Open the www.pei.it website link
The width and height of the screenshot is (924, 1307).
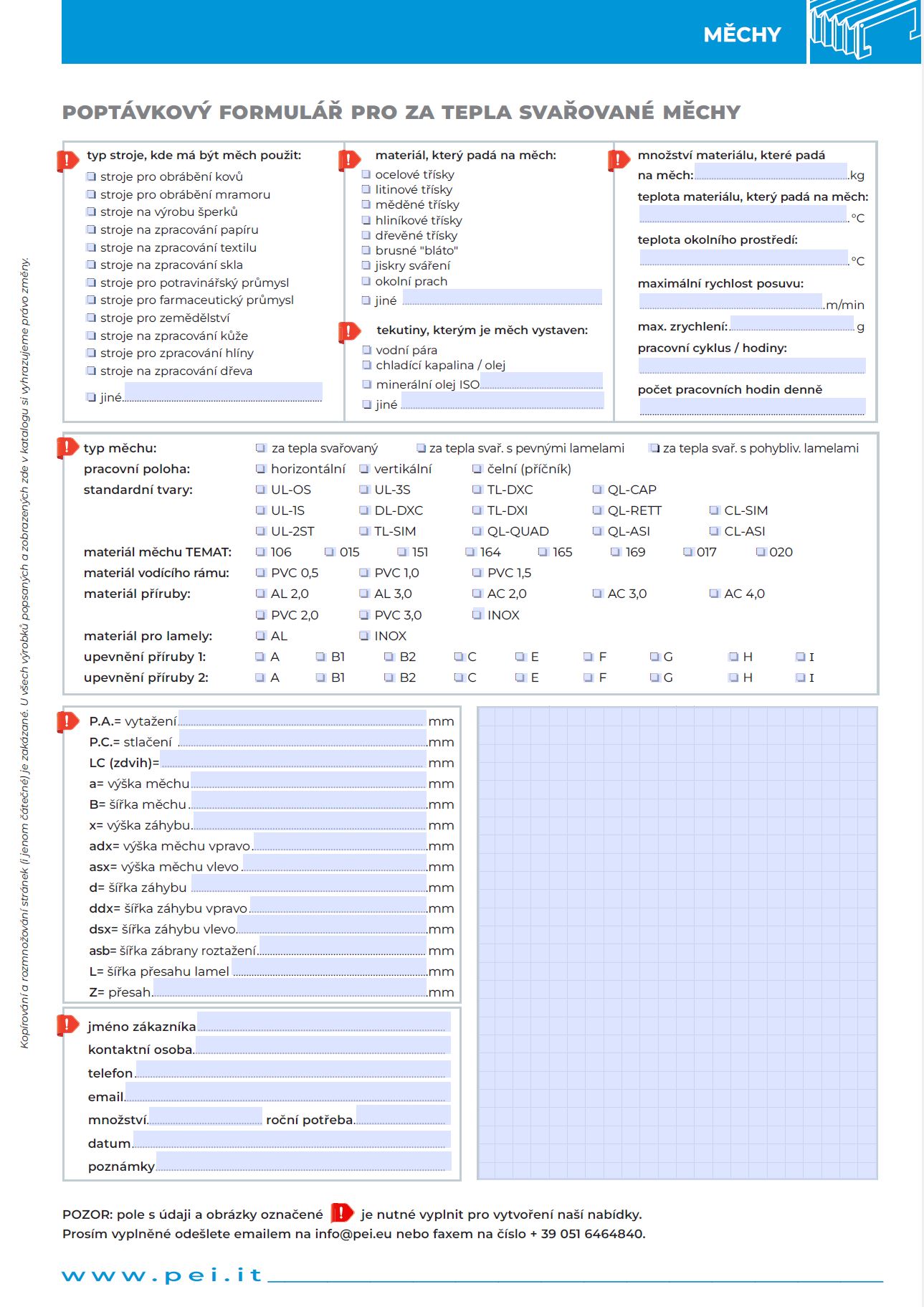(x=162, y=1275)
